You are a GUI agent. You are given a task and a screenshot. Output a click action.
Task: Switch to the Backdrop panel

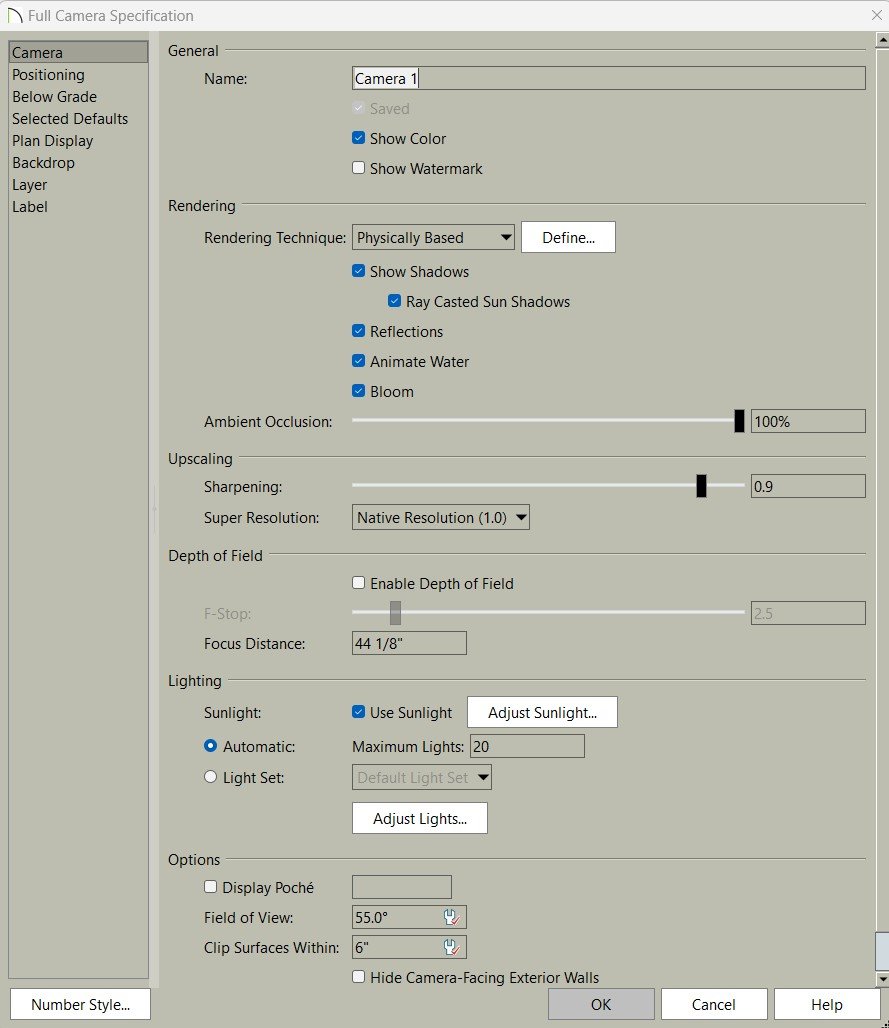pos(43,163)
